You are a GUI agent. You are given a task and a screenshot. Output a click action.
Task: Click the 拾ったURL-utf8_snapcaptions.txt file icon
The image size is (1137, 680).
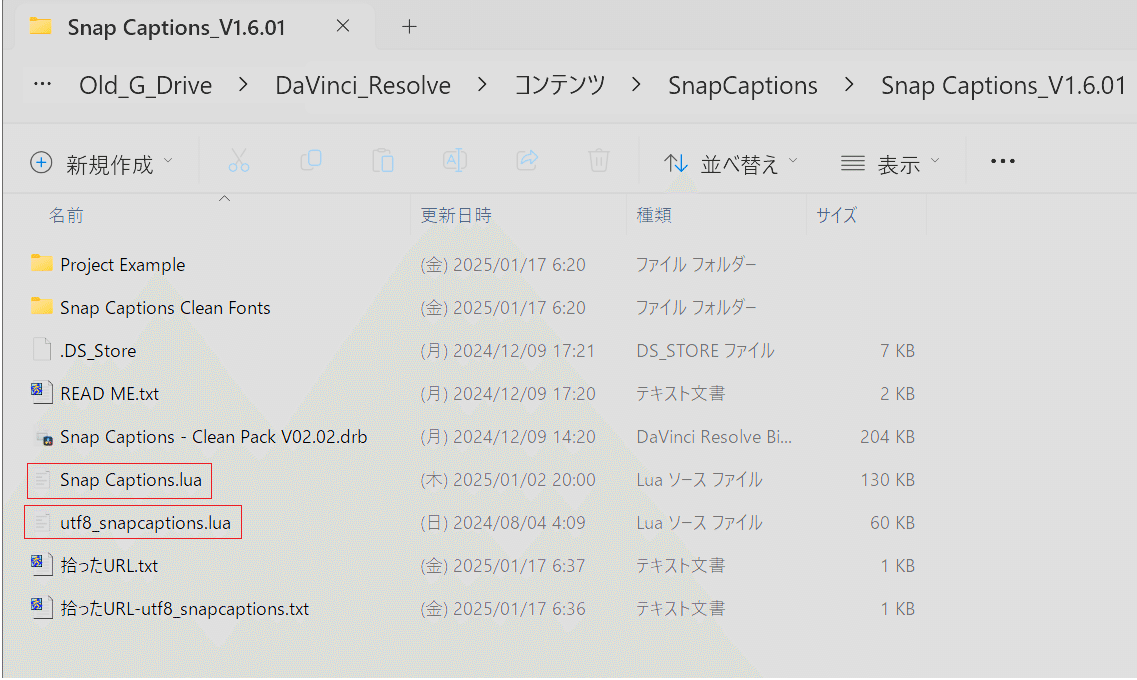pos(41,607)
